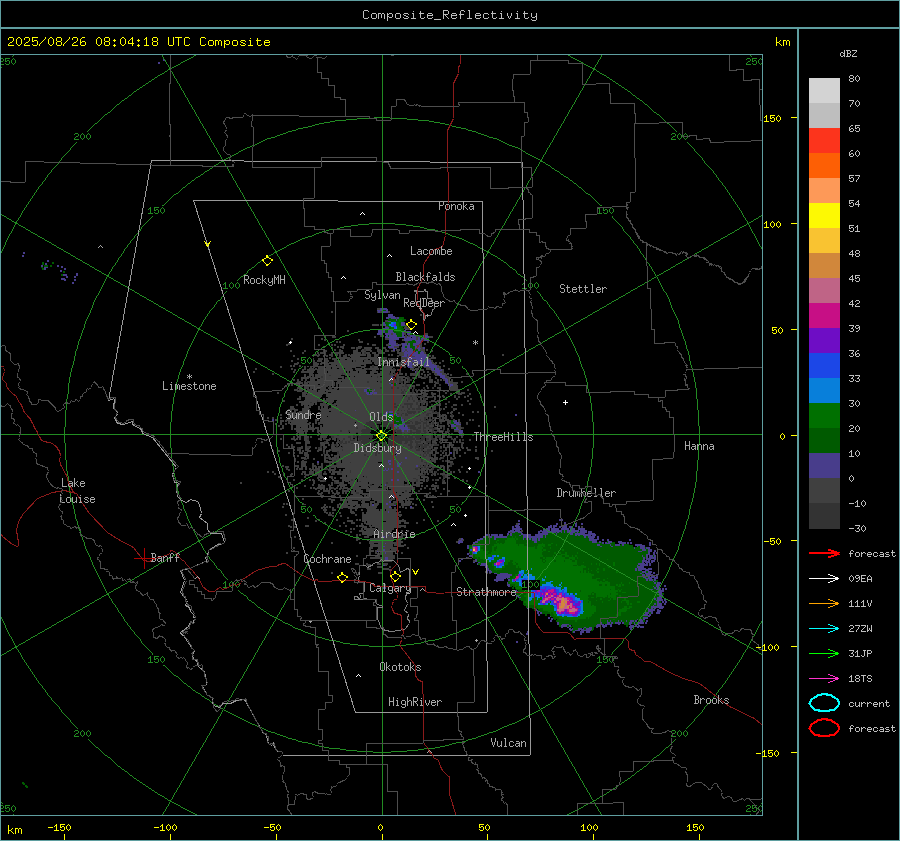Viewport: 900px width, 841px height.
Task: Click the 'Lacombe' map label
Action: (x=431, y=251)
